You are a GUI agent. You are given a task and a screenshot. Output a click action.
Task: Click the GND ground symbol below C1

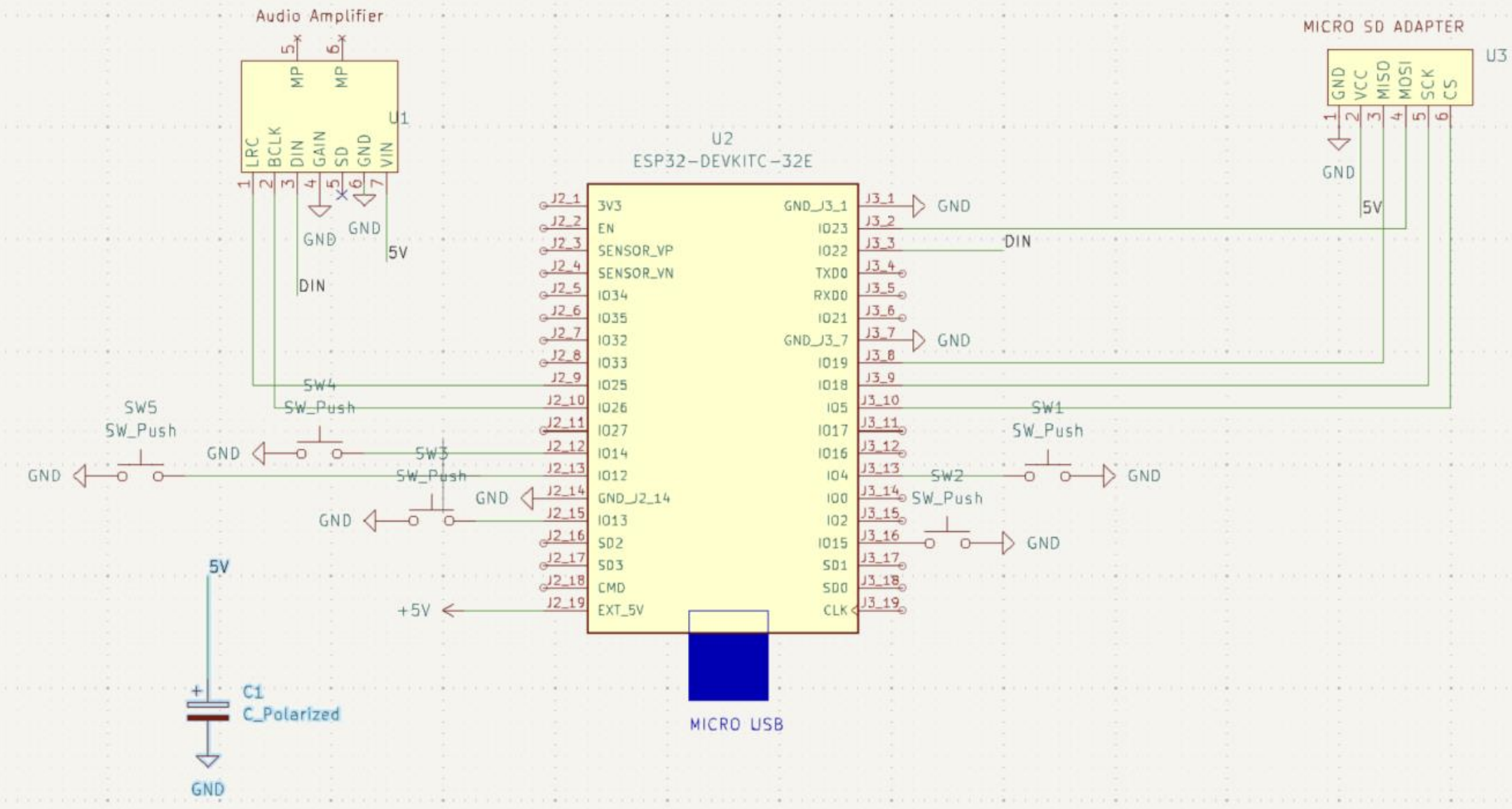207,759
